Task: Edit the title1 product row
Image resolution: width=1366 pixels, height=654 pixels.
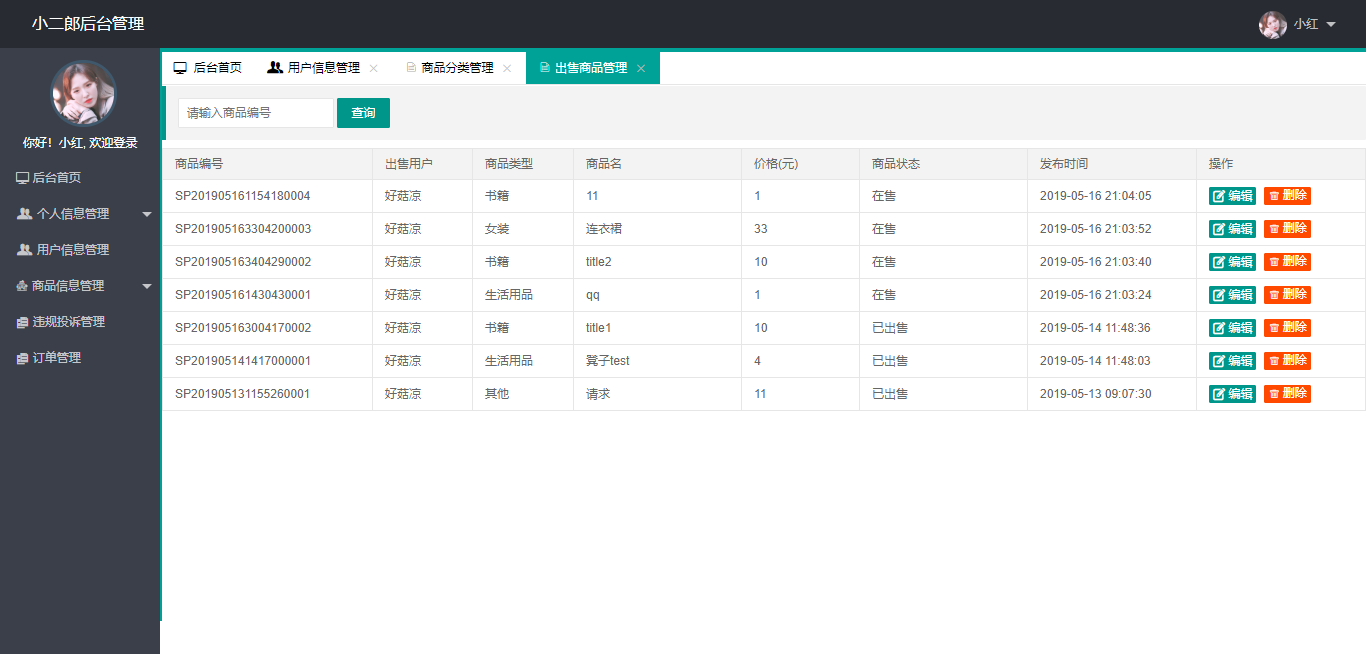Action: [1232, 328]
